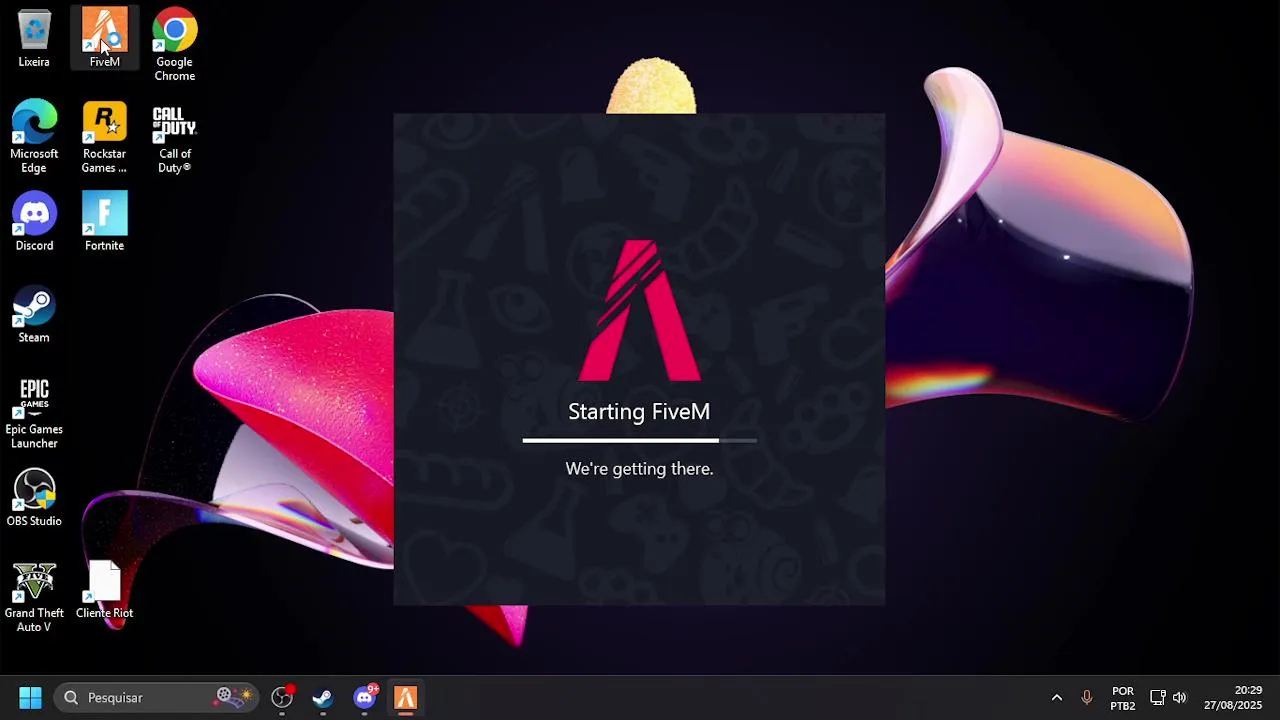
Task: Select the Epic Games Launcher icon
Action: pos(34,413)
